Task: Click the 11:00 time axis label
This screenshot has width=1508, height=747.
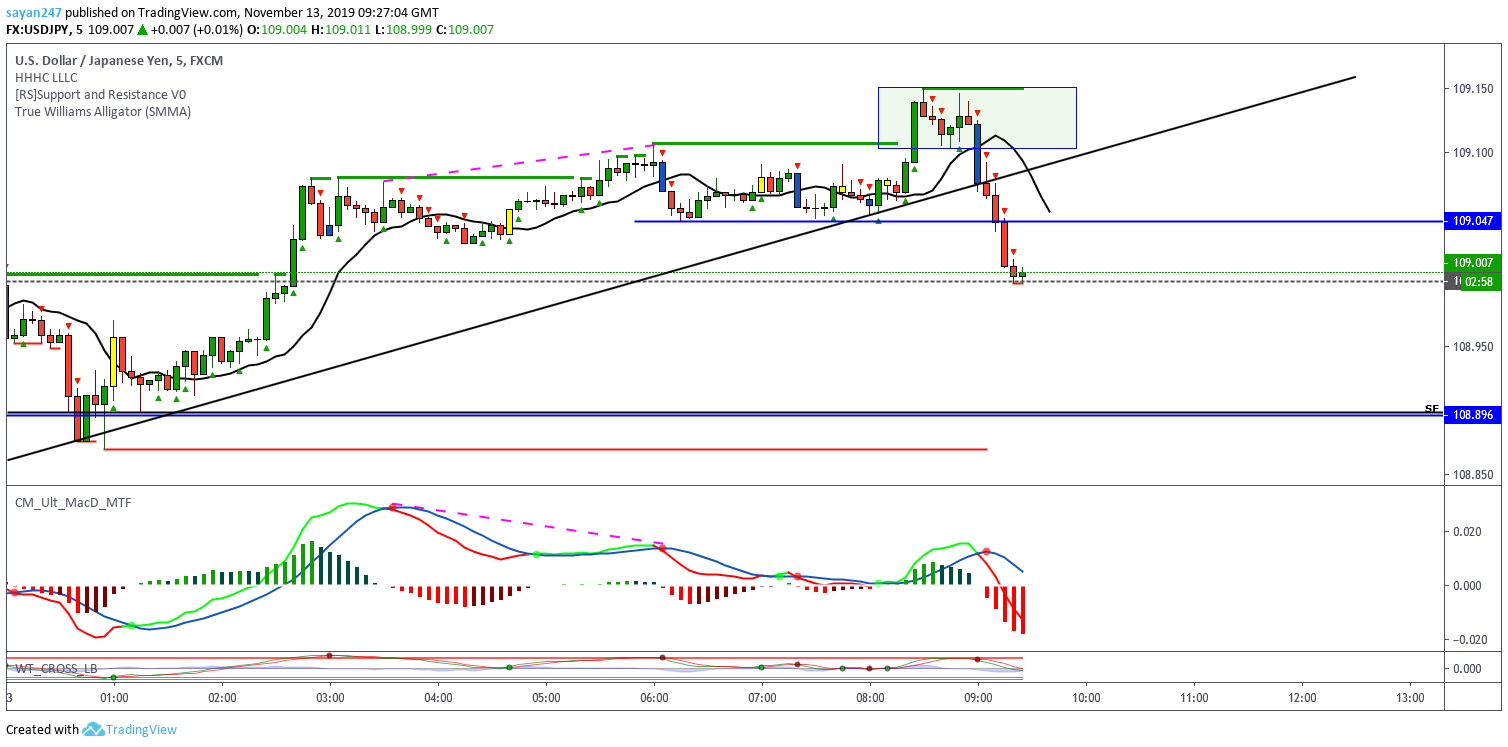Action: pyautogui.click(x=1194, y=697)
